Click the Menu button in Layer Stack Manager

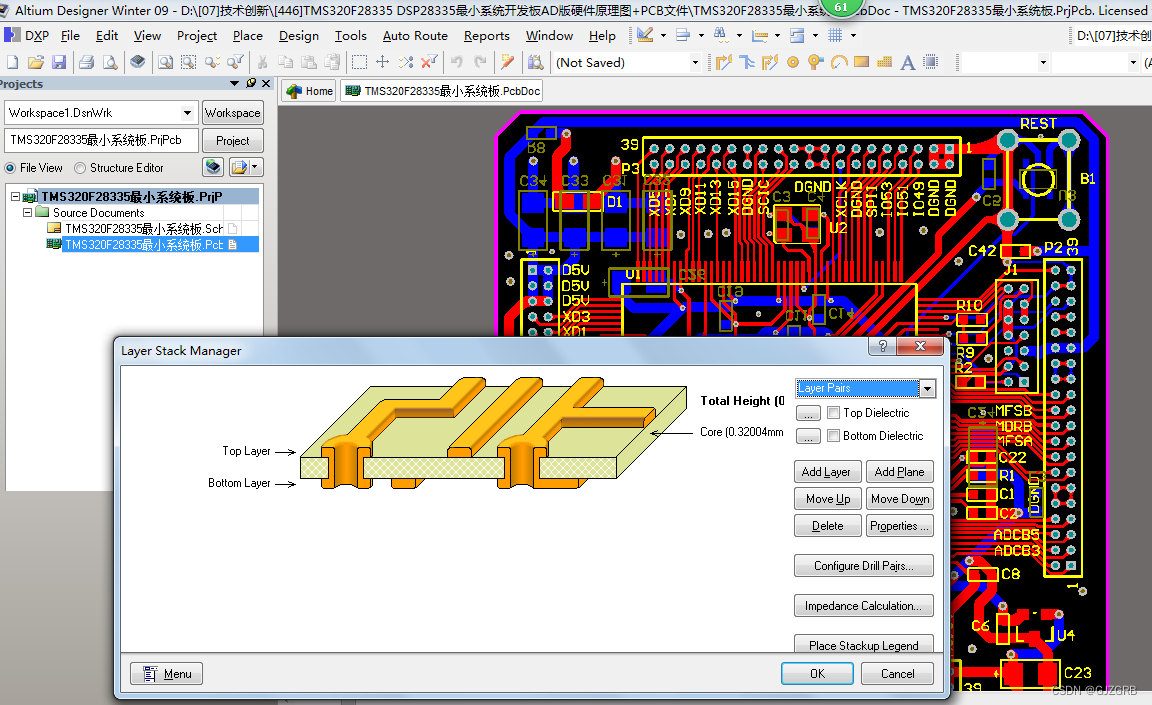click(167, 673)
